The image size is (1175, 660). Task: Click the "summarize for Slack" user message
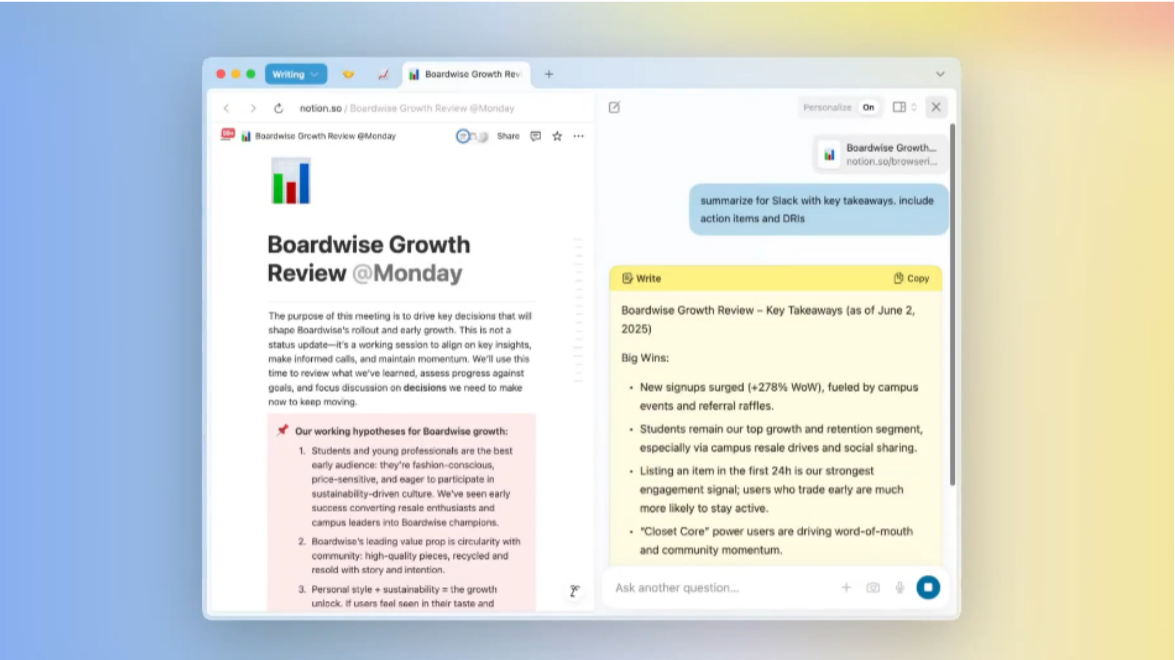(818, 210)
